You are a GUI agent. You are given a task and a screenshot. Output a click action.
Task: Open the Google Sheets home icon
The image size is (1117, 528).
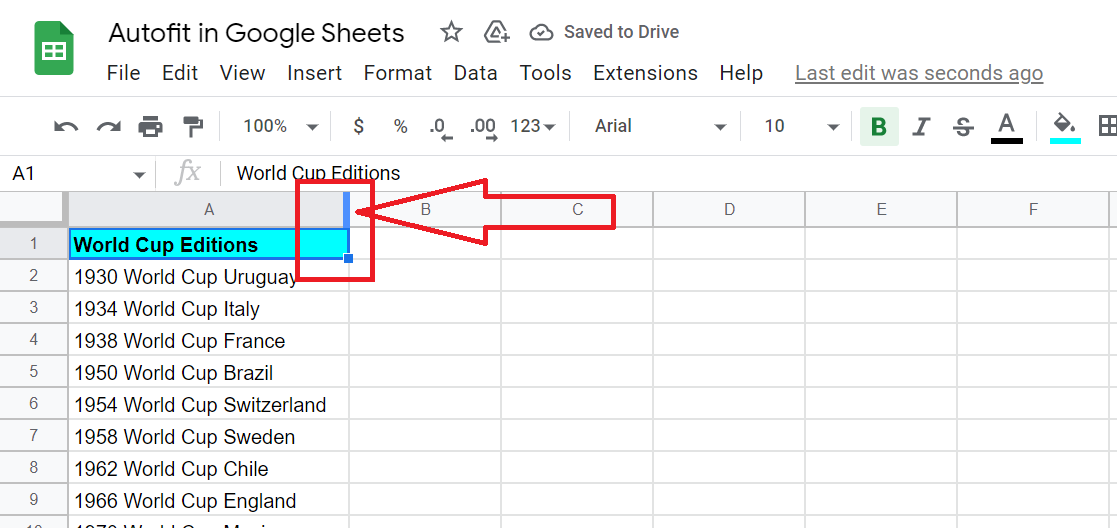click(54, 48)
